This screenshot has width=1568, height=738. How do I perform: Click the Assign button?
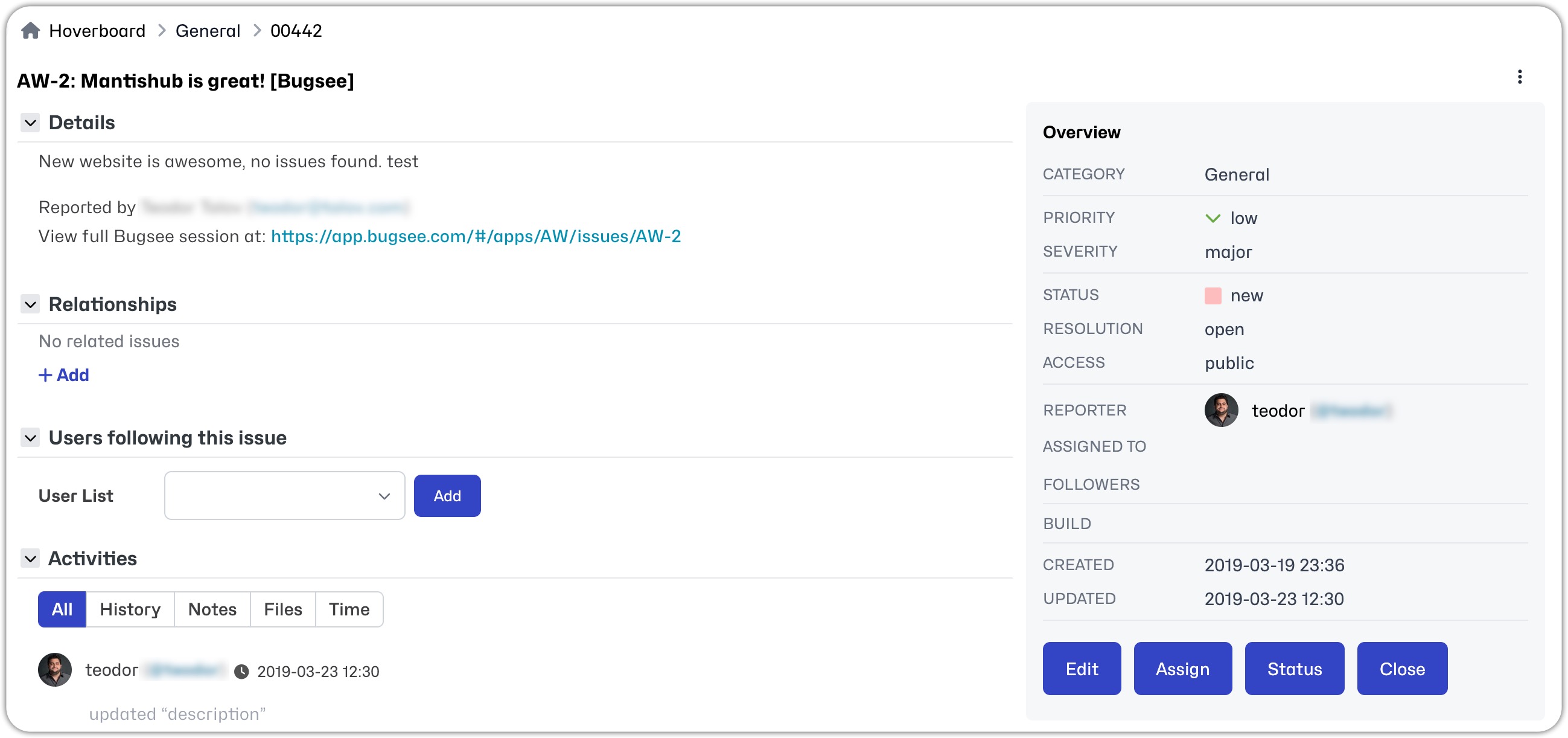[x=1183, y=669]
